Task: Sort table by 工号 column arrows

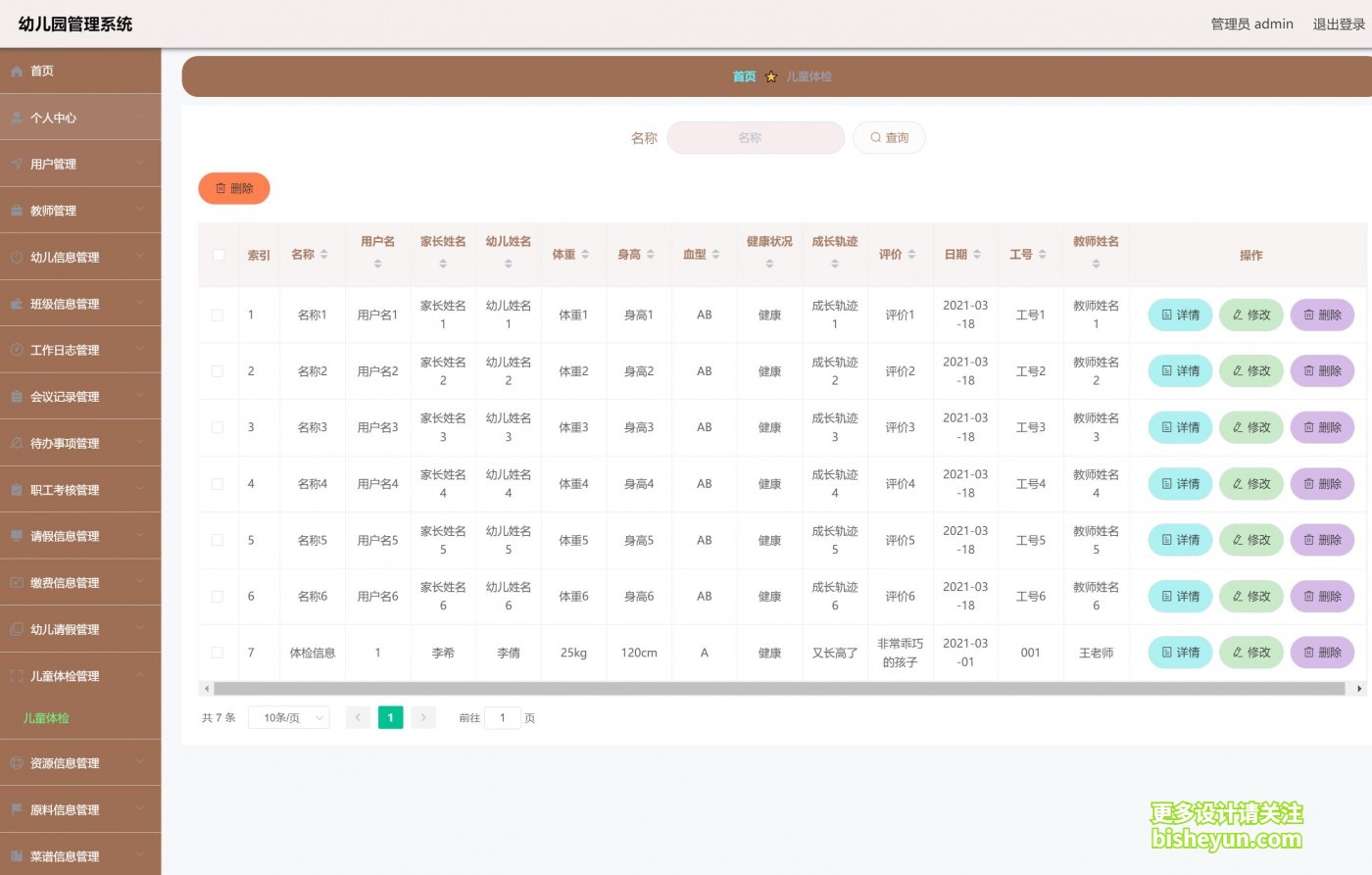Action: [x=1043, y=255]
